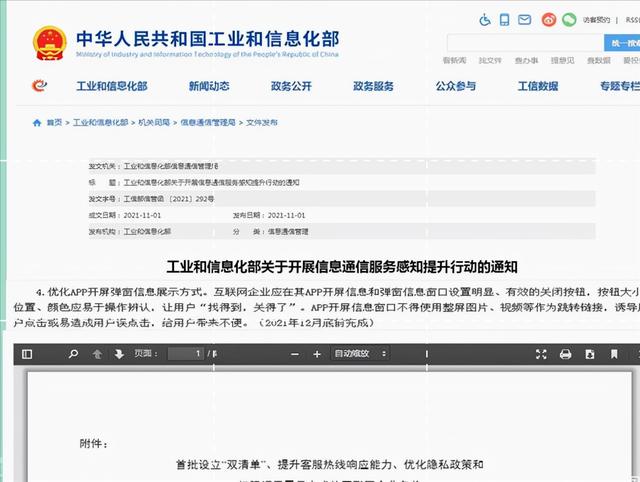Click the site search input box

(x=526, y=43)
